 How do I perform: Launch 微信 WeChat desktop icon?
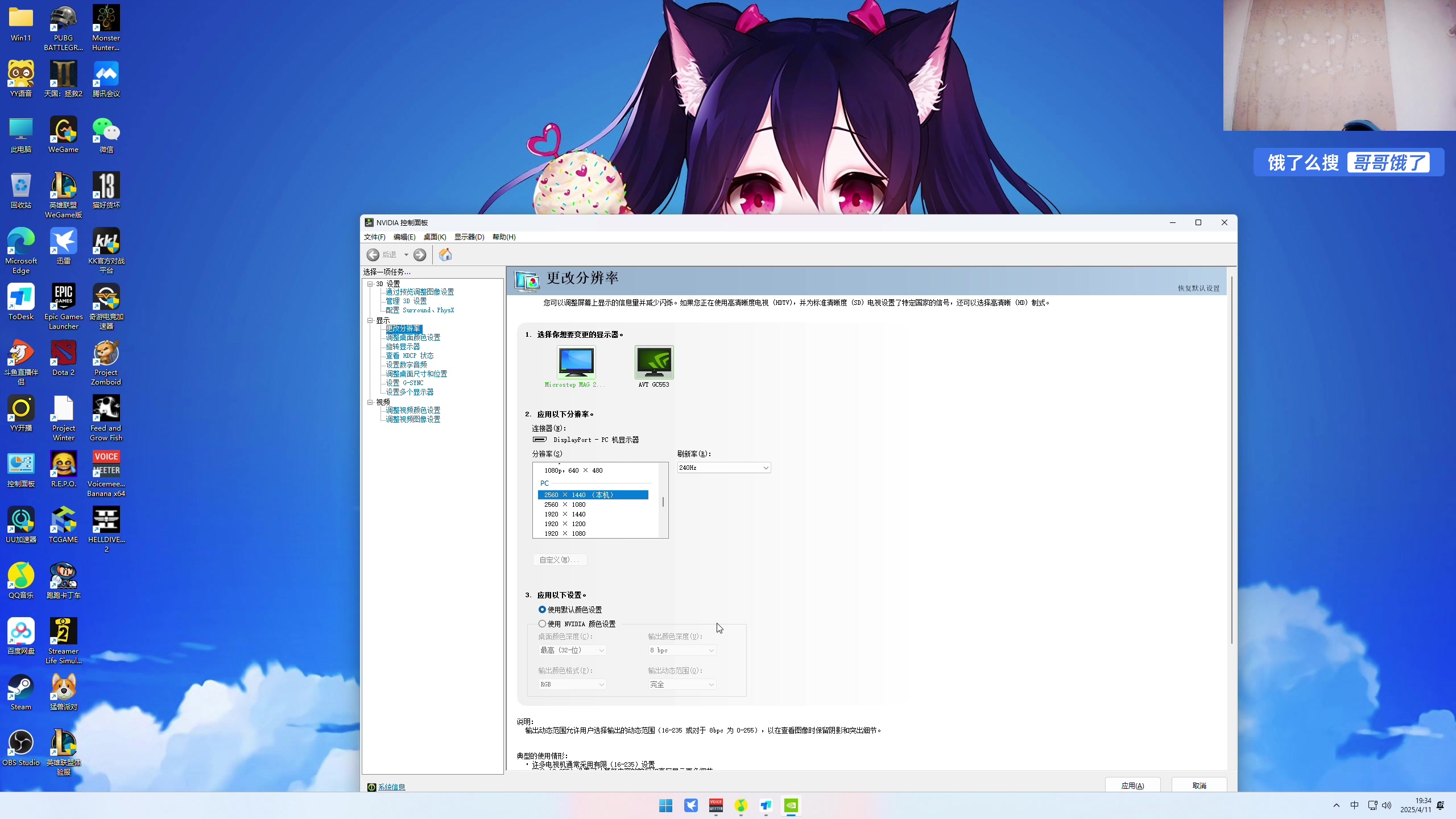[106, 135]
